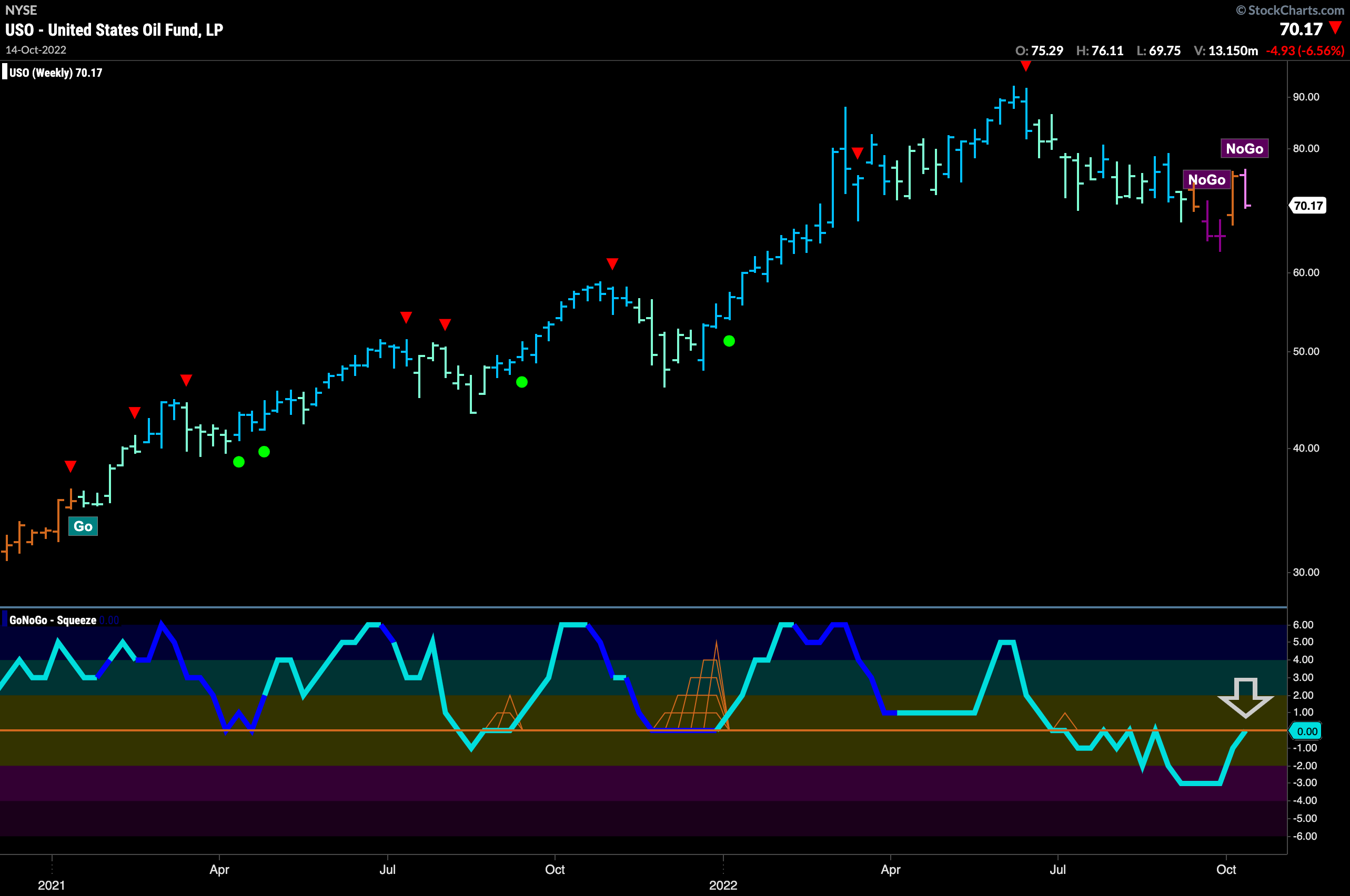Click the second green dot of April 2021
This screenshot has width=1350, height=896.
[264, 452]
